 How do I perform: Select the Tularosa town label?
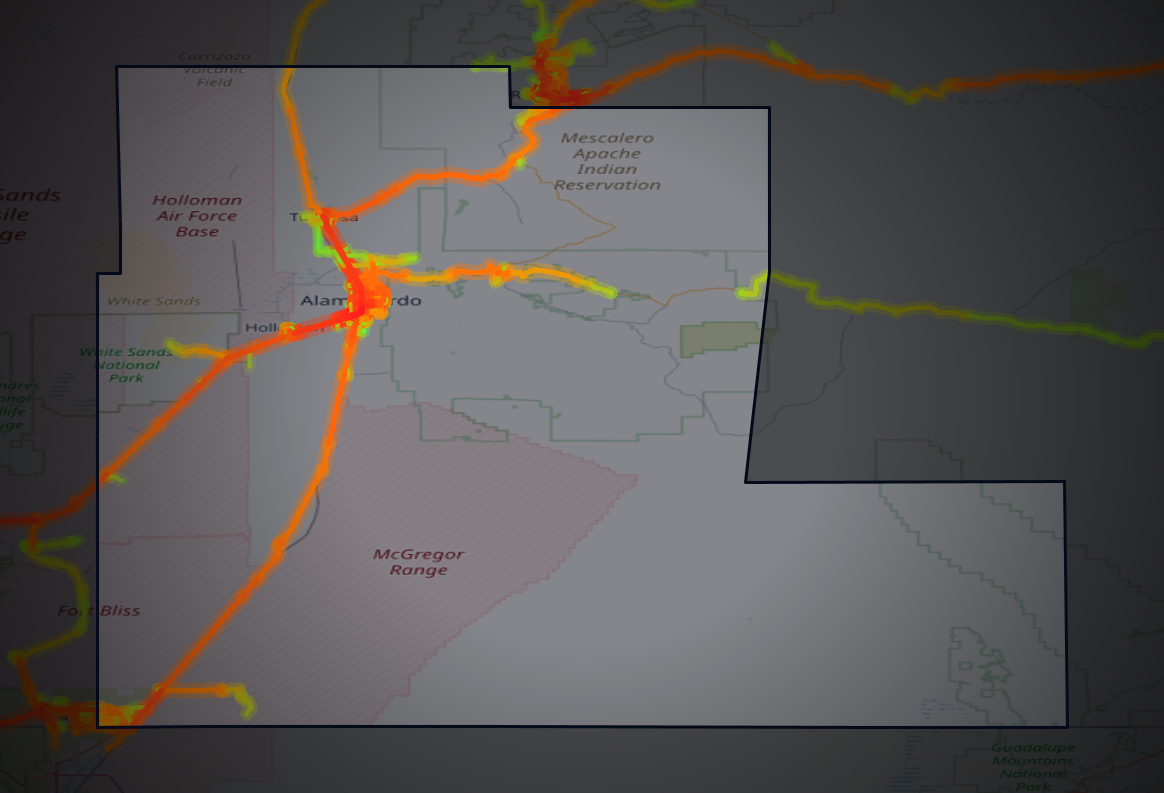[x=323, y=216]
